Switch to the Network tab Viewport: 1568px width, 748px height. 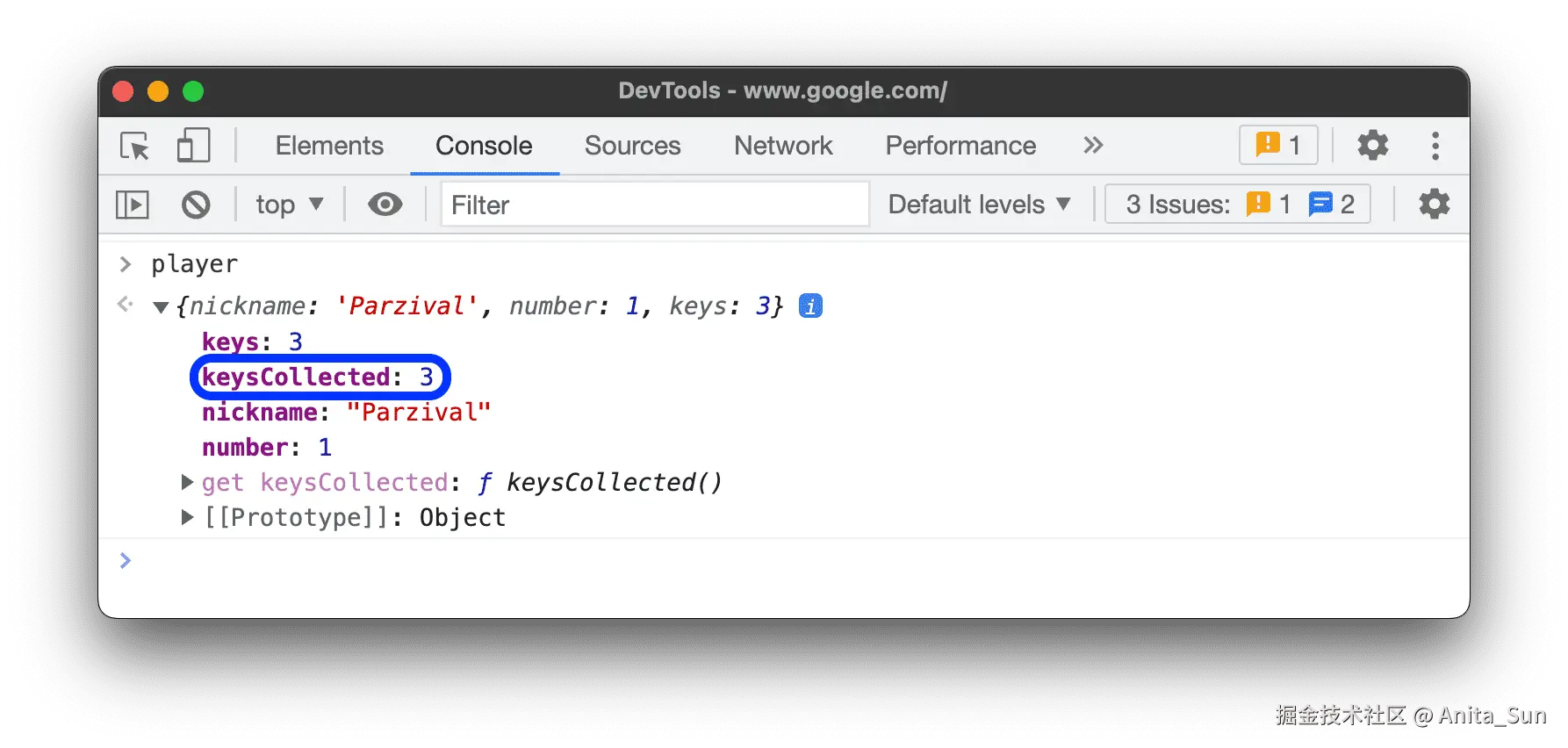783,146
